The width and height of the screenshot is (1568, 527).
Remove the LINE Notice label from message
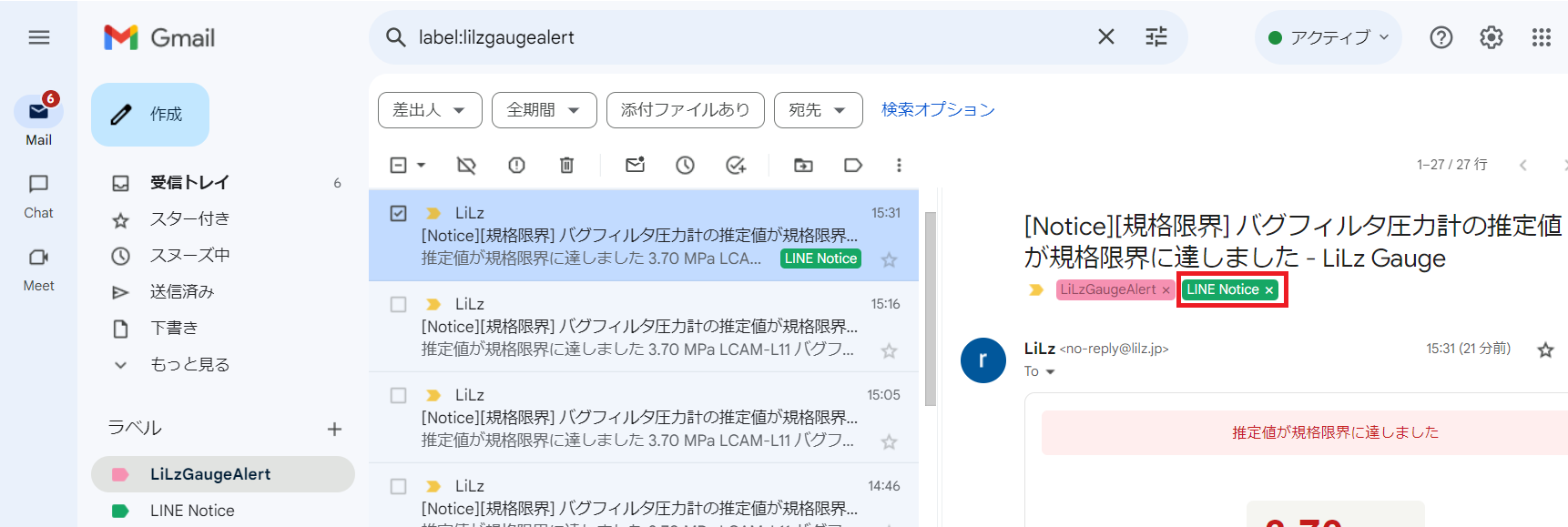1268,290
